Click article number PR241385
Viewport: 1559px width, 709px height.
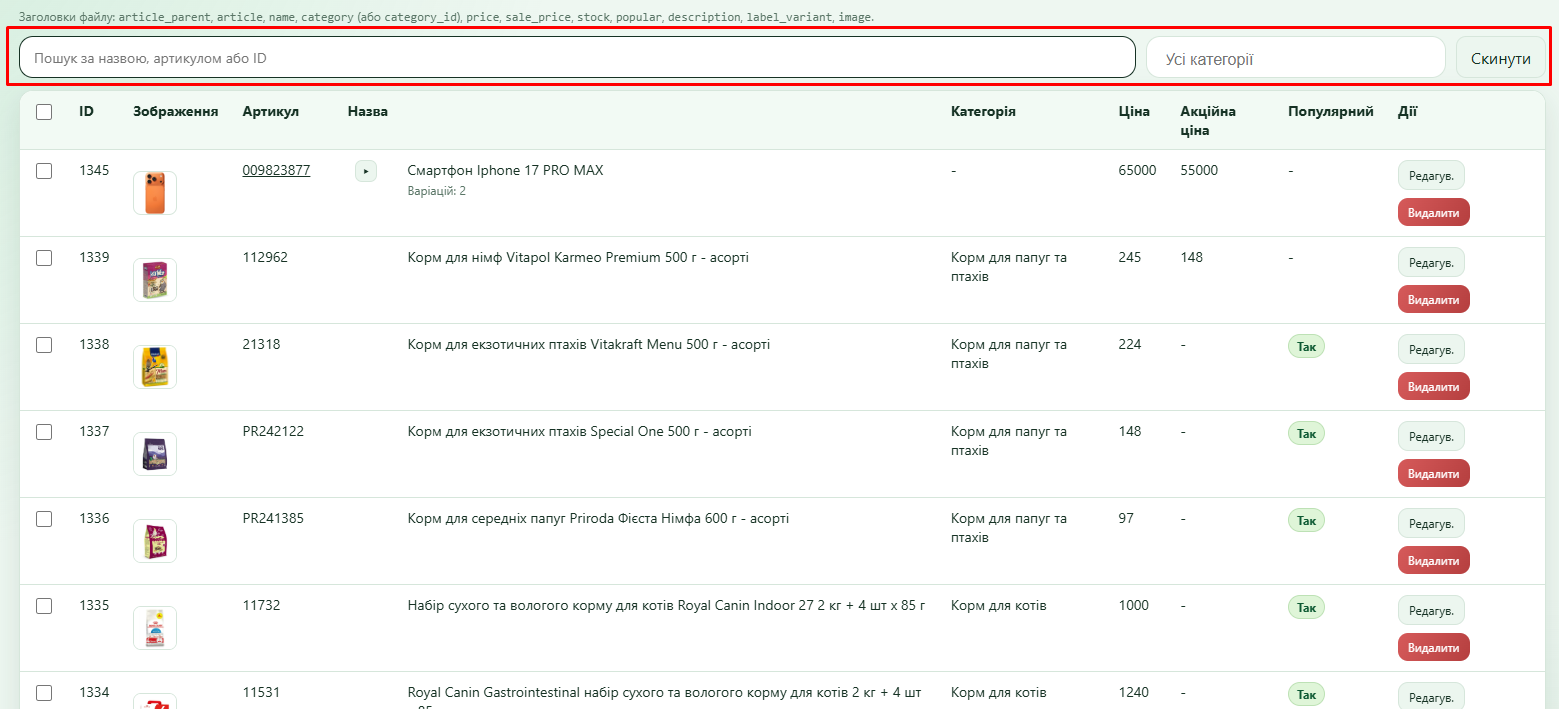[x=273, y=518]
